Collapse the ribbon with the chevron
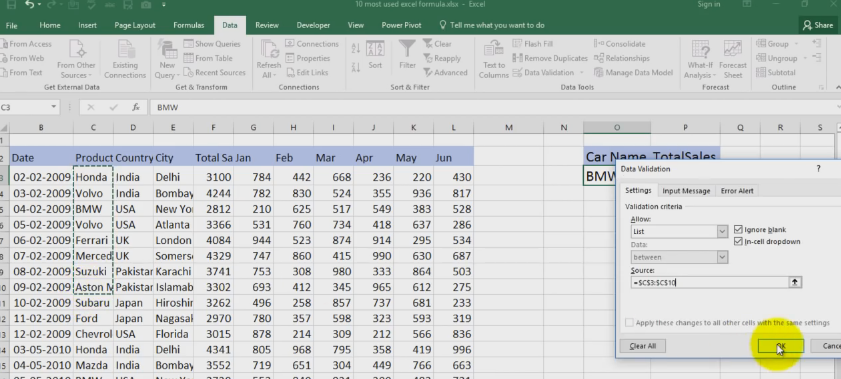Screen dimensions: 841x379 (x=837, y=87)
